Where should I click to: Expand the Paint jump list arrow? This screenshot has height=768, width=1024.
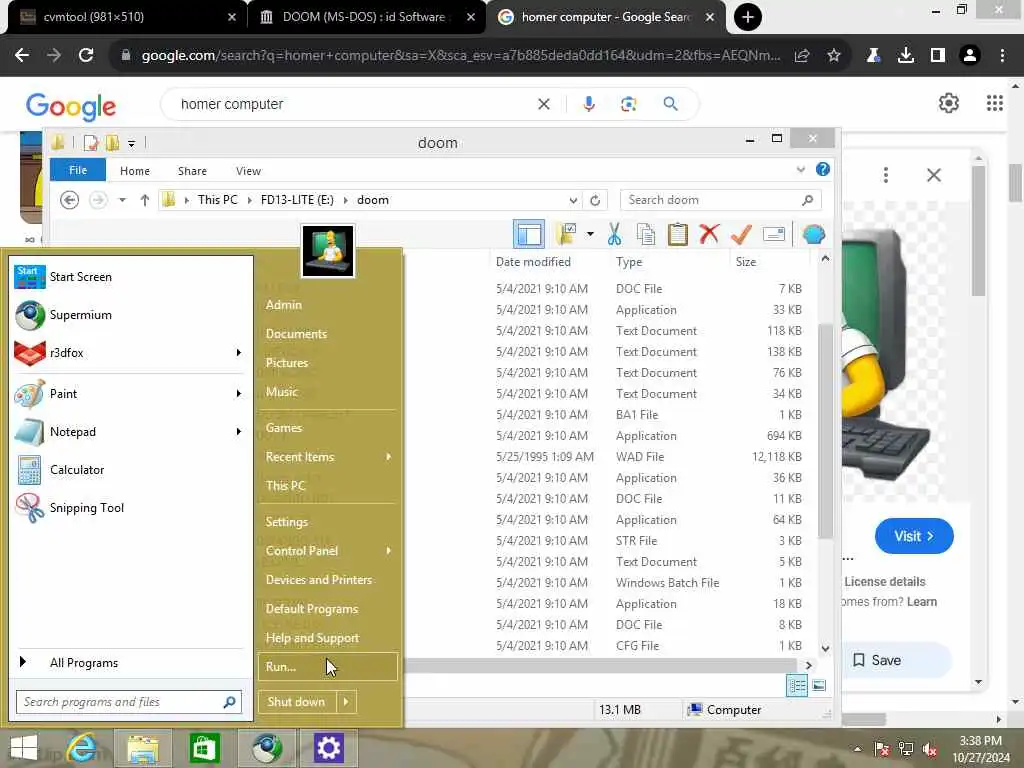point(239,394)
